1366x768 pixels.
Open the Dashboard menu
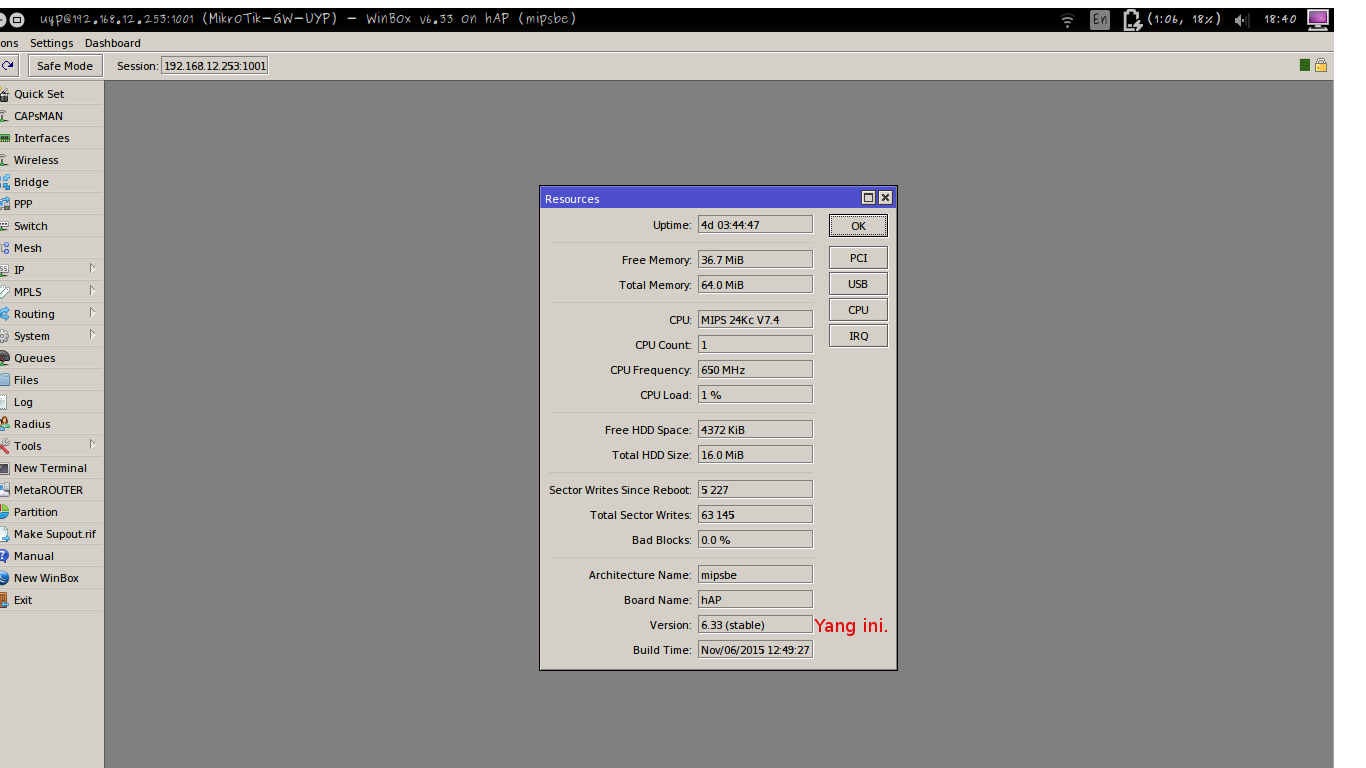coord(112,43)
